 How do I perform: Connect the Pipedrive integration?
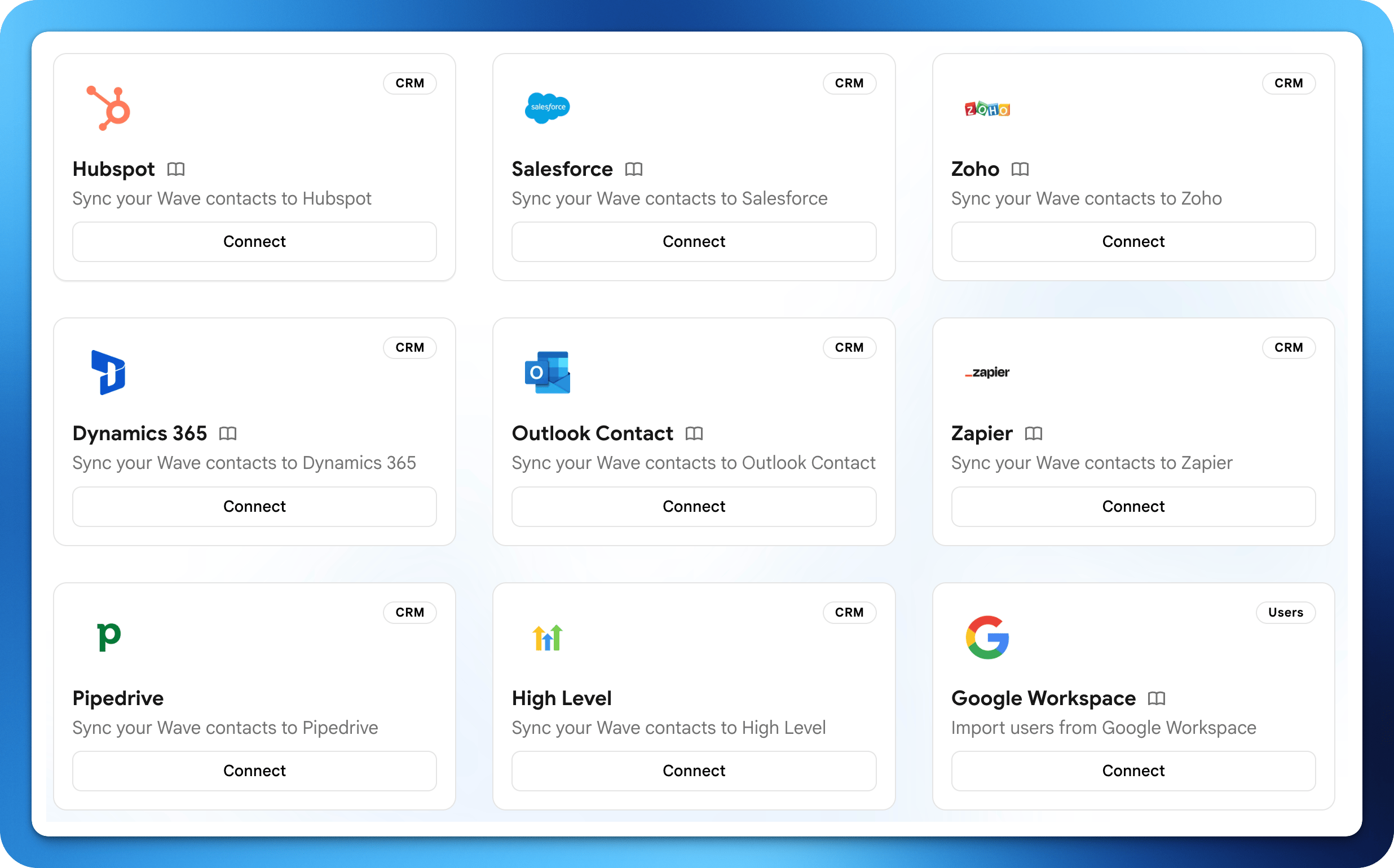(x=254, y=771)
